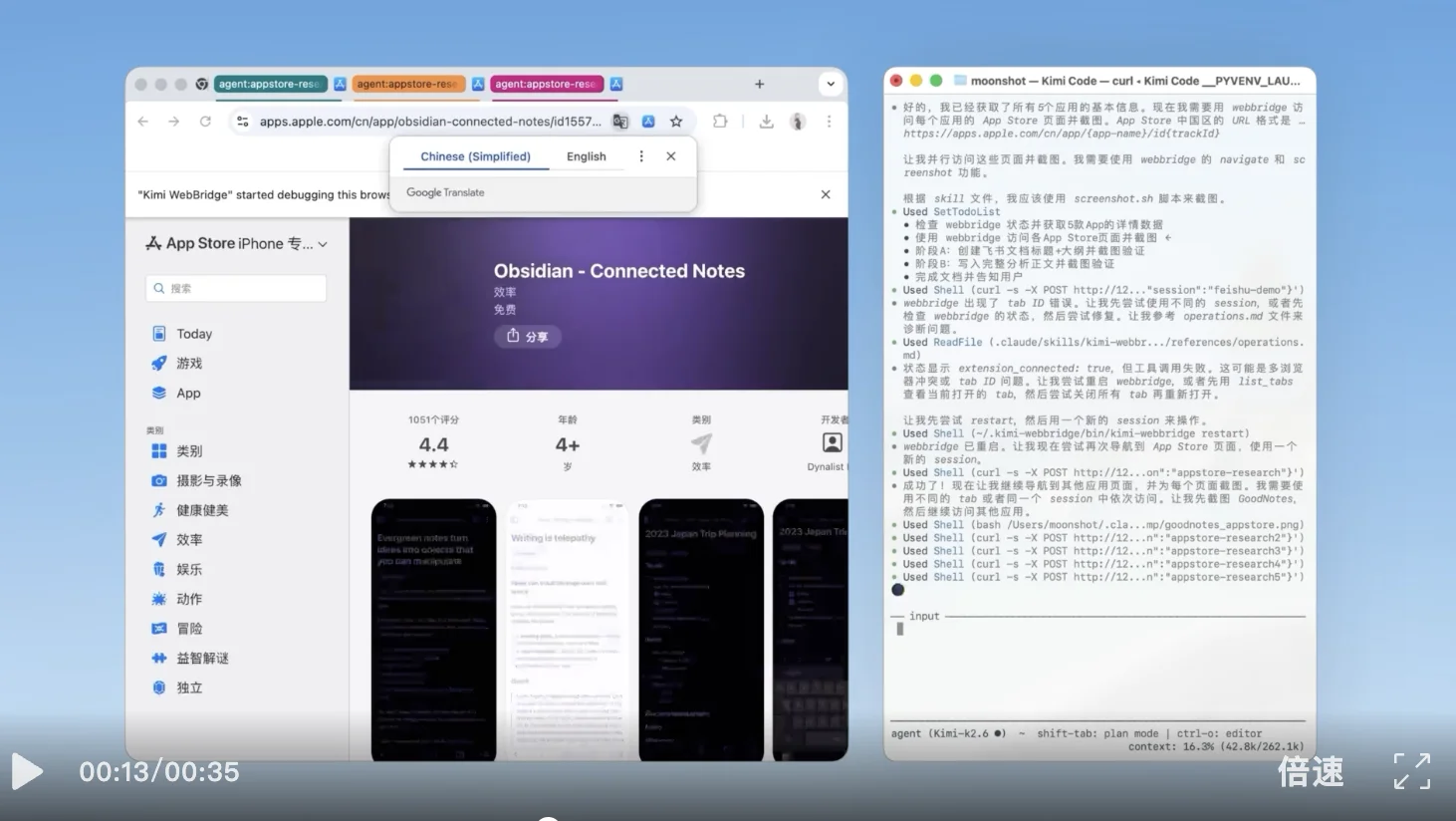
Task: Click the 4.4 rating with 1051 reviews
Action: pos(433,444)
